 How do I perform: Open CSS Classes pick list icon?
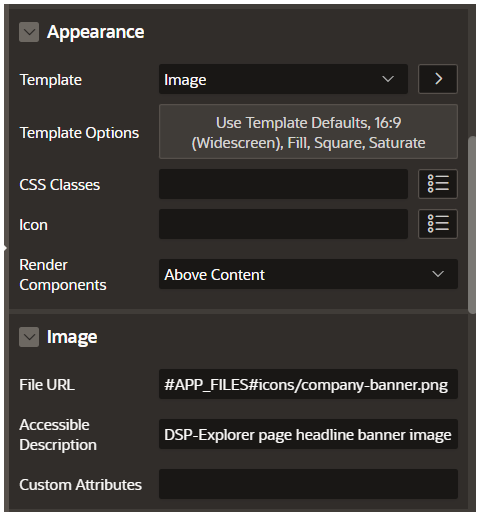tap(438, 184)
